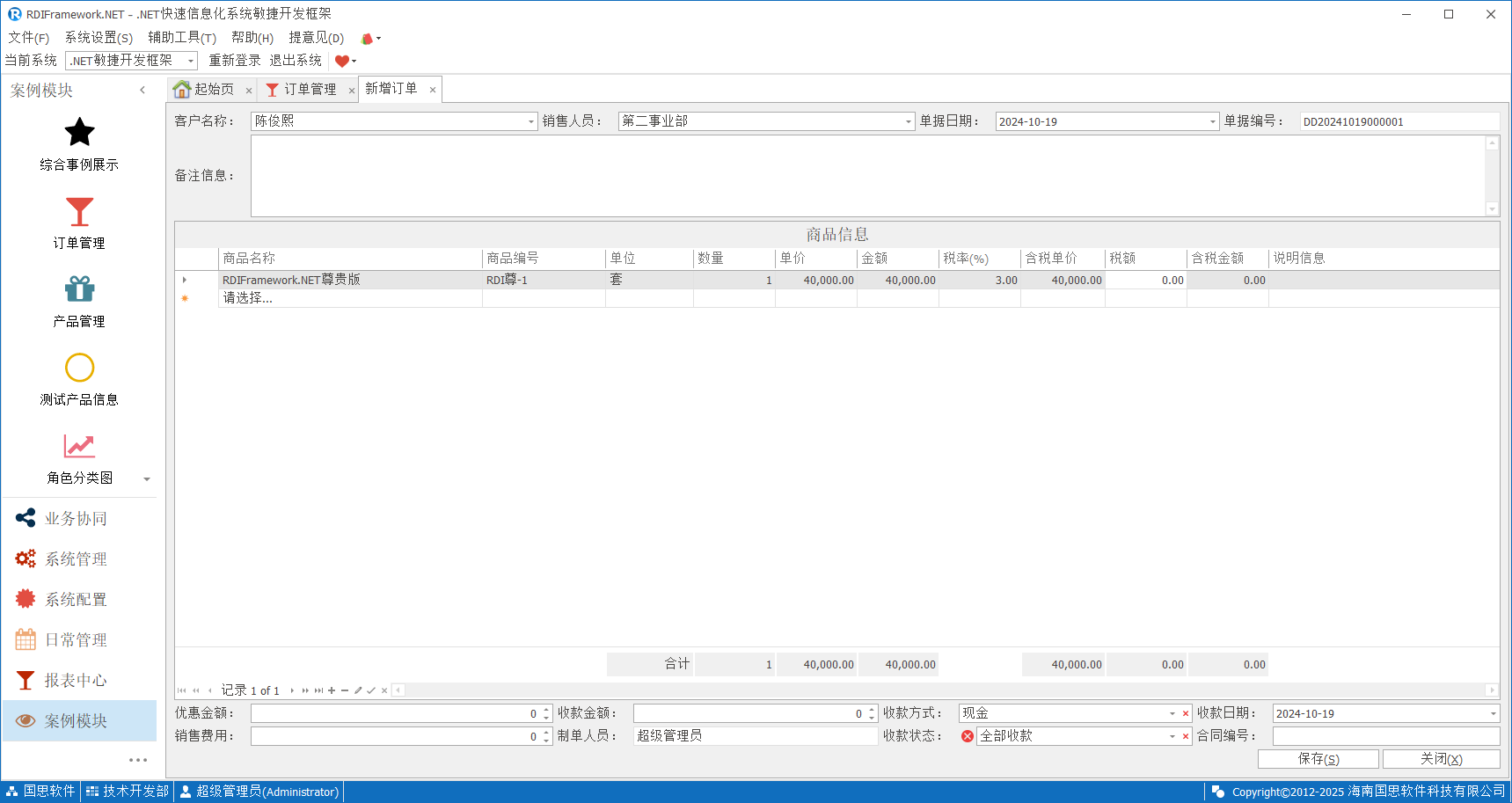
Task: Open the 综合事例展示 star icon
Action: pyautogui.click(x=79, y=133)
